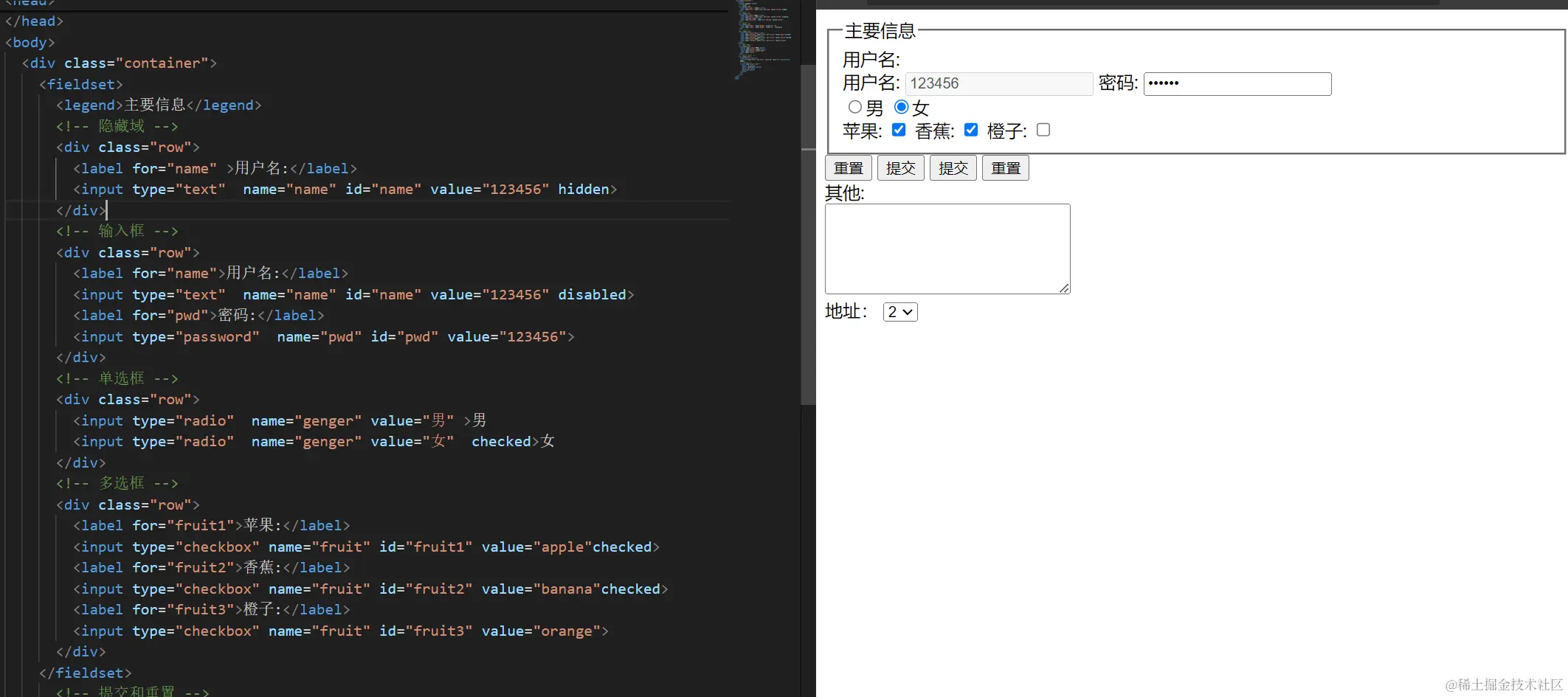1568x697 pixels.
Task: Click the opening <fieldset> tag line
Action: tap(81, 84)
